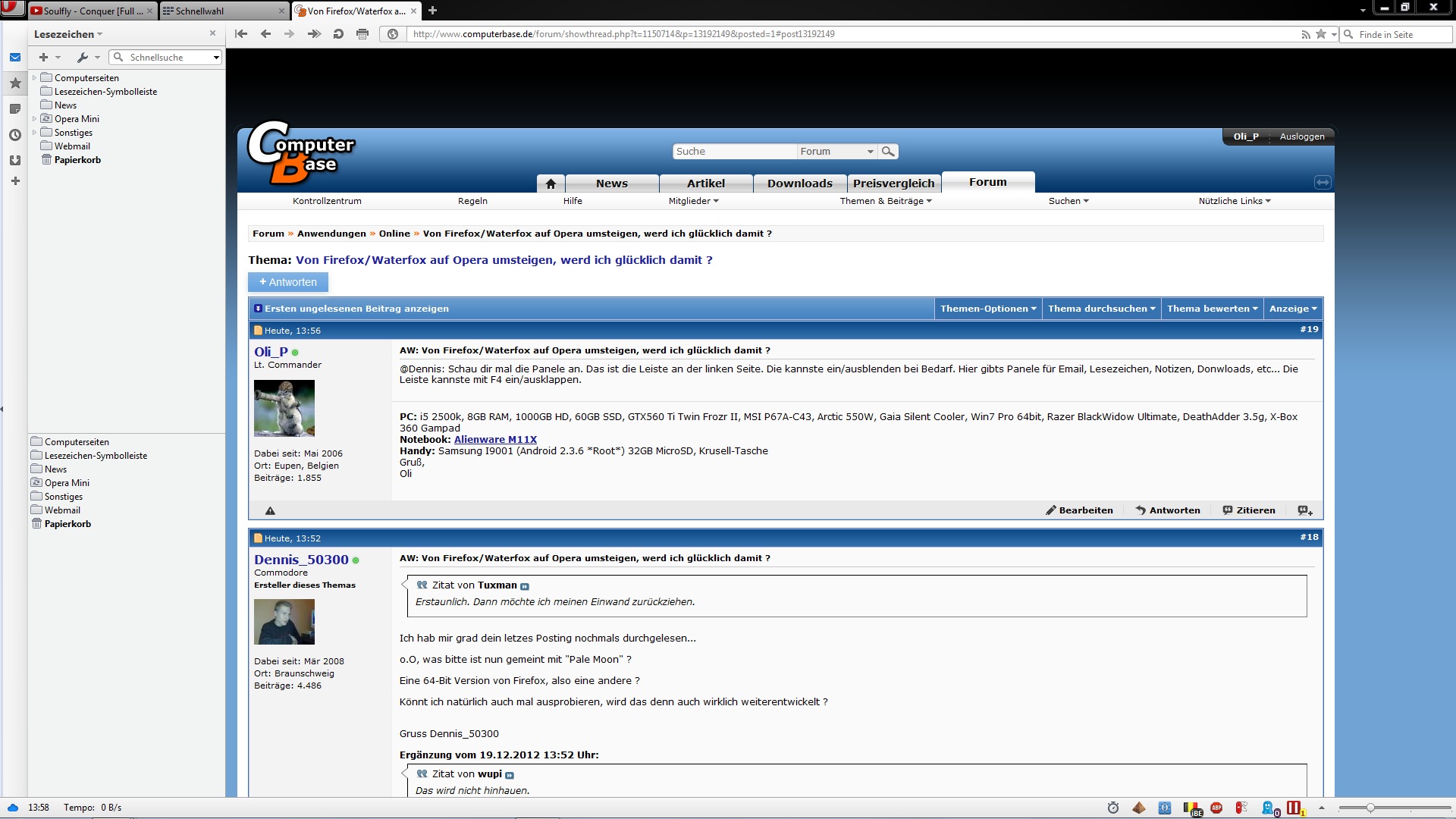Open the Mail panel in sidebar
Viewport: 1456px width, 819px height.
point(14,58)
